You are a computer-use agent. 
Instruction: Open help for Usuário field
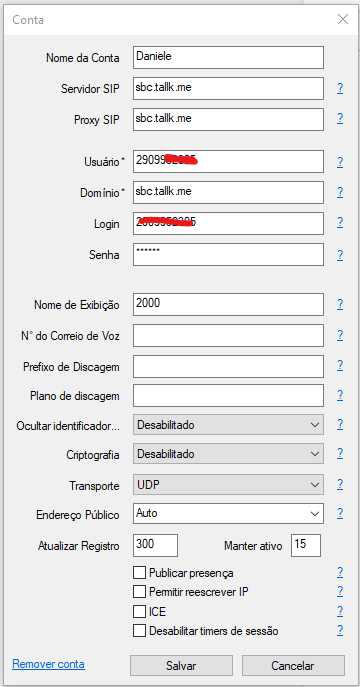click(340, 162)
